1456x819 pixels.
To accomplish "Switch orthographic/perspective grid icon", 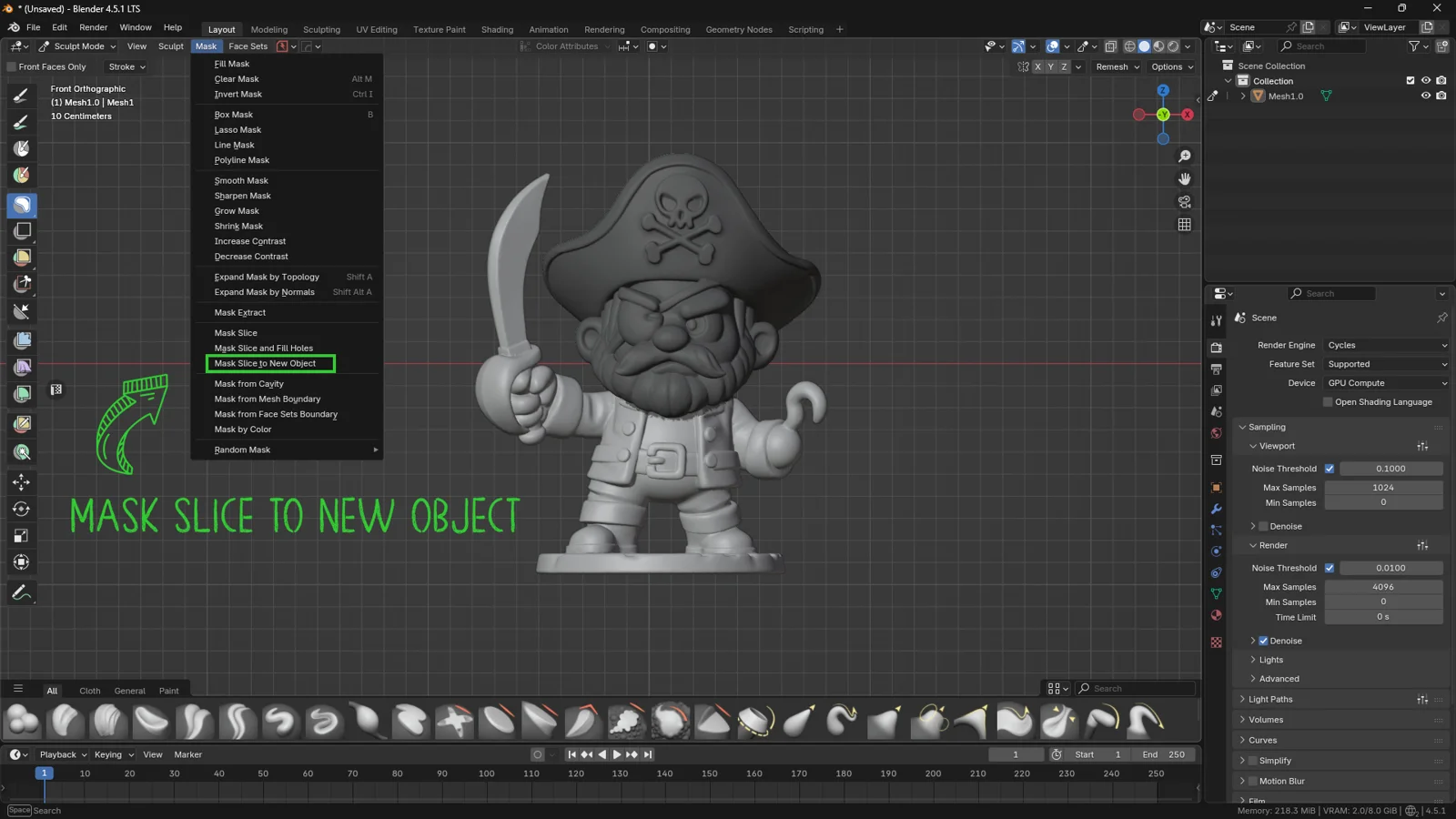I will point(1184,225).
